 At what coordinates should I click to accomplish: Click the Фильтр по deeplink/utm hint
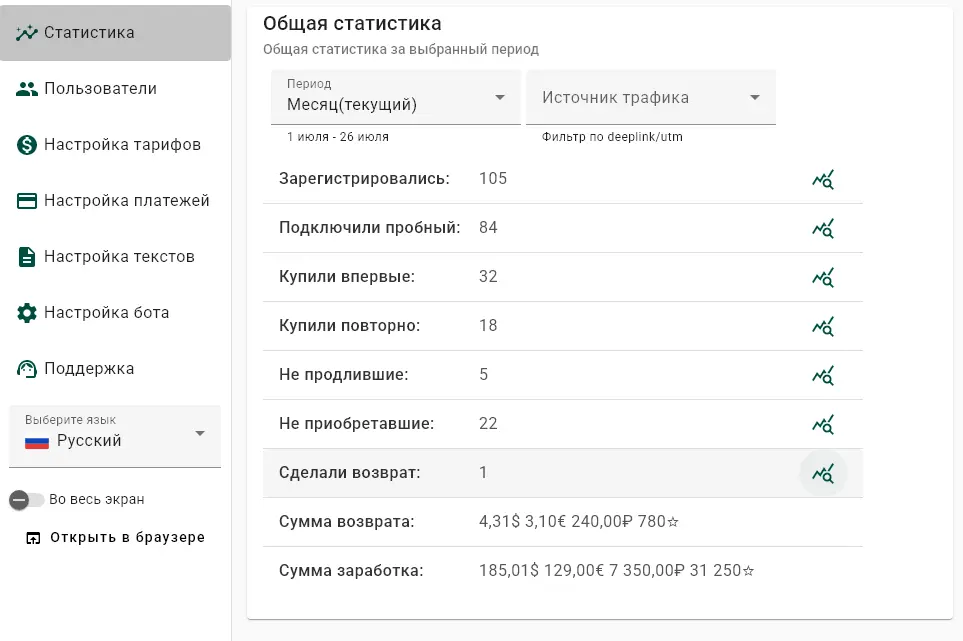(x=612, y=137)
